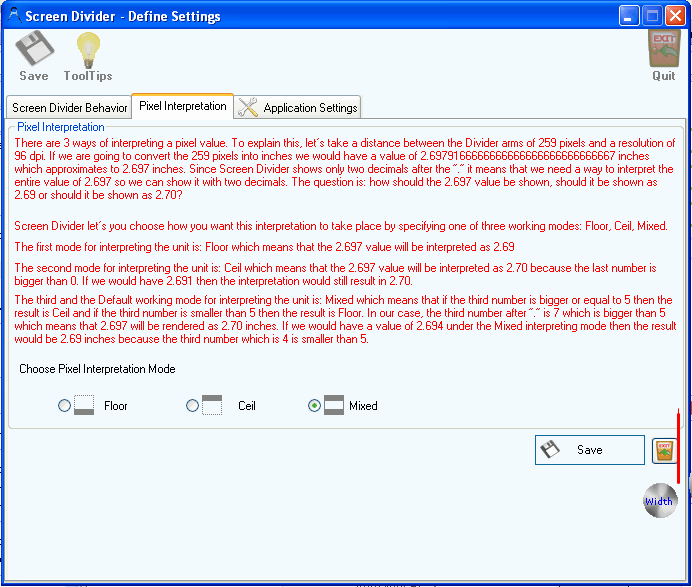The height and width of the screenshot is (587, 692).
Task: Click the Mixed mode illustration icon
Action: 334,405
